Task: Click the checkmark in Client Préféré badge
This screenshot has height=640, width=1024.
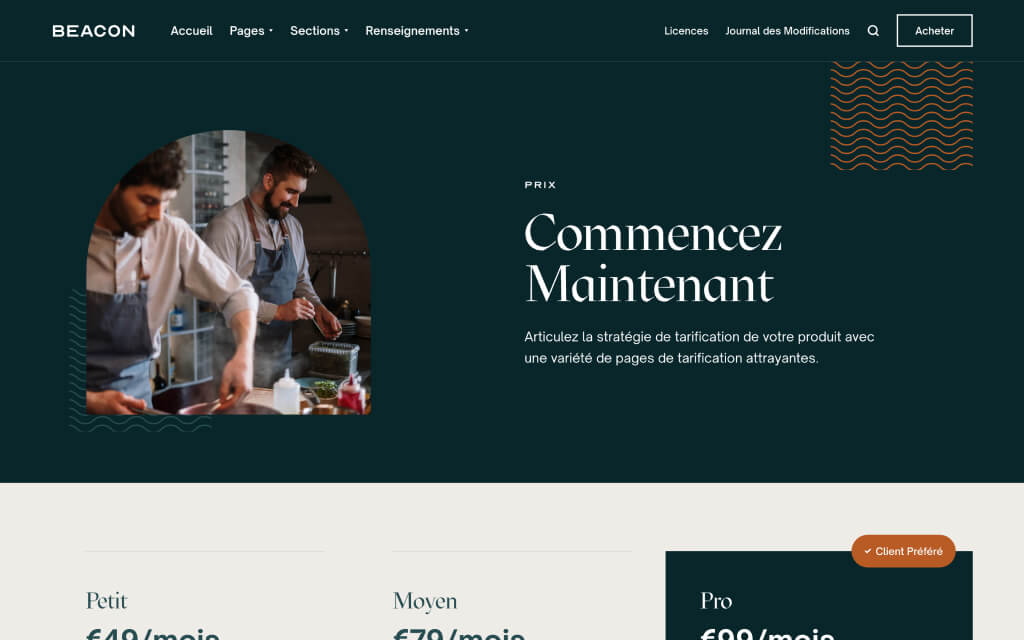Action: tap(867, 551)
